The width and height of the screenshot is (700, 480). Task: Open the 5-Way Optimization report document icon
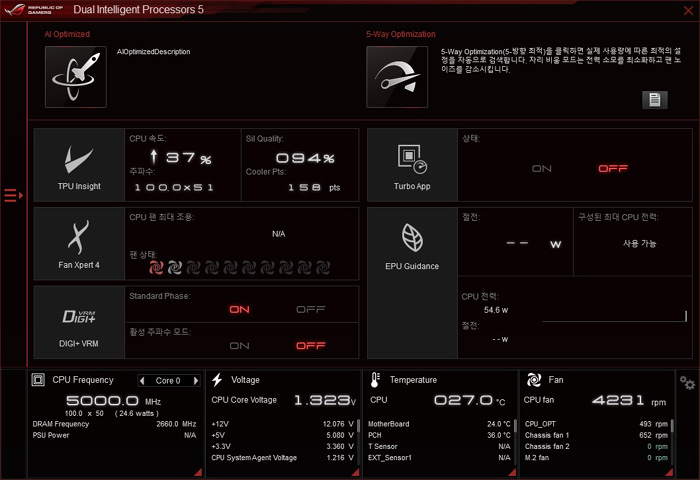[x=654, y=100]
